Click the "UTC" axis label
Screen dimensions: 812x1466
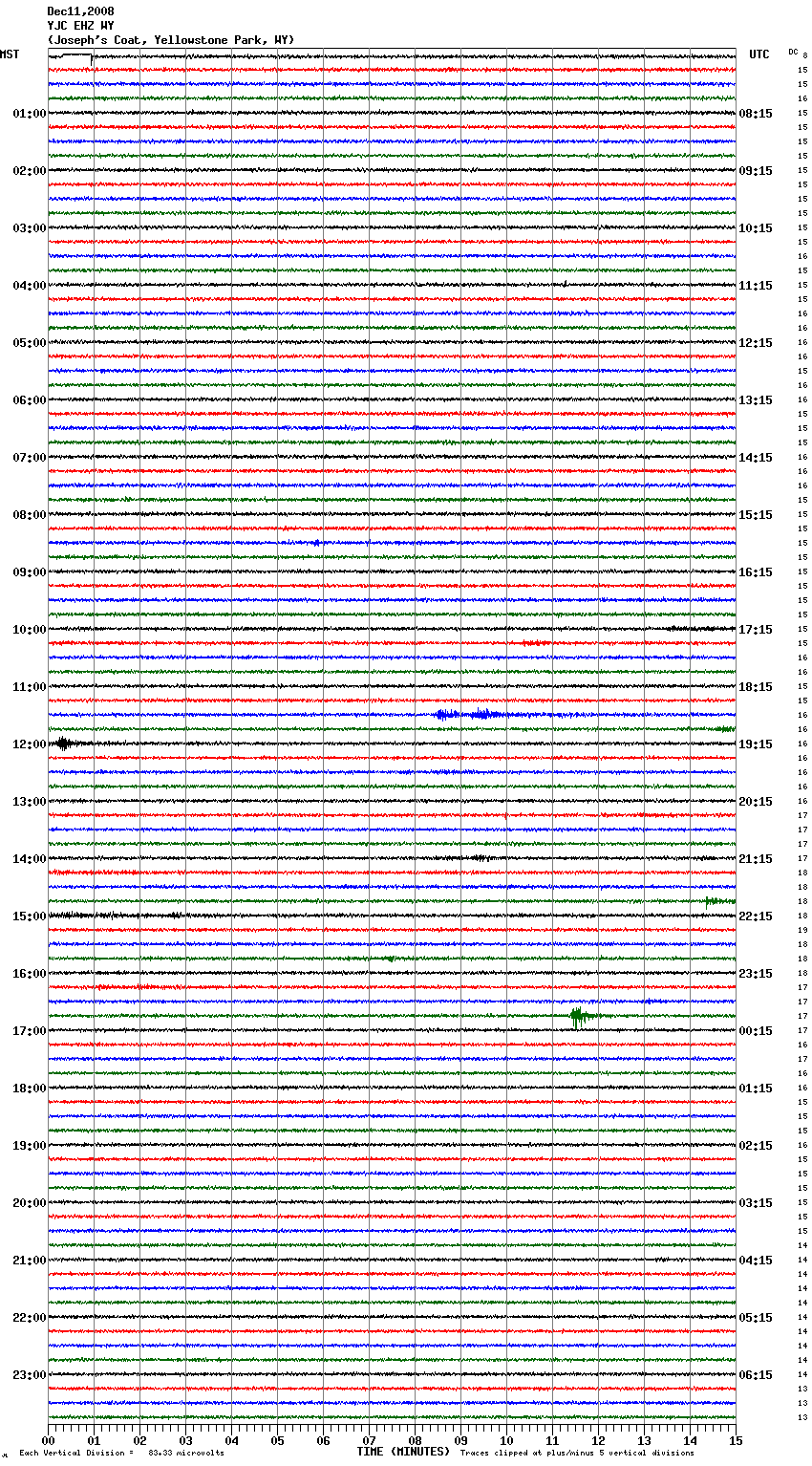pos(759,54)
